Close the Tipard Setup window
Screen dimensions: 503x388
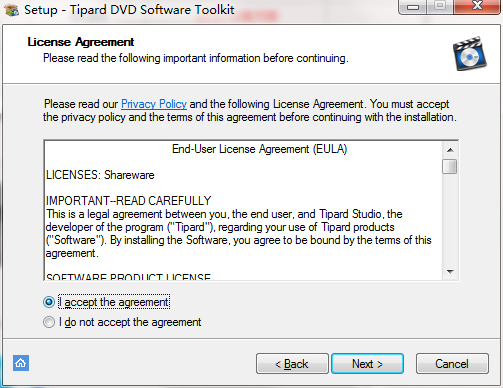(x=477, y=6)
